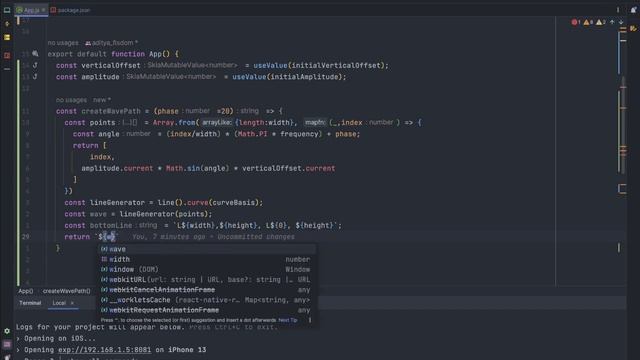Open exp://192.168.1.5:8081 link in terminal

[x=104, y=350]
